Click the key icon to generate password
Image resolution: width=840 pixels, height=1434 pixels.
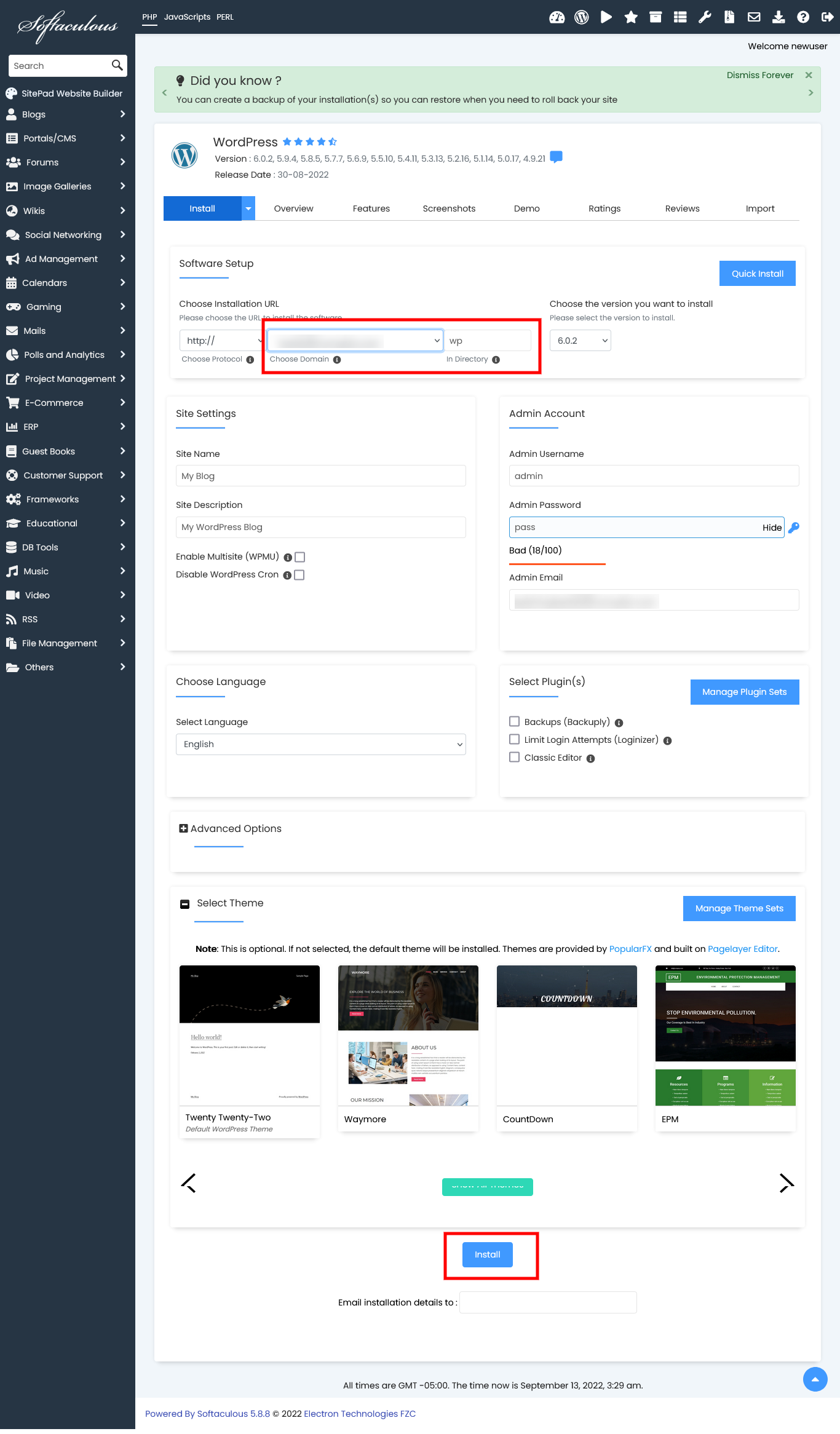coord(794,528)
